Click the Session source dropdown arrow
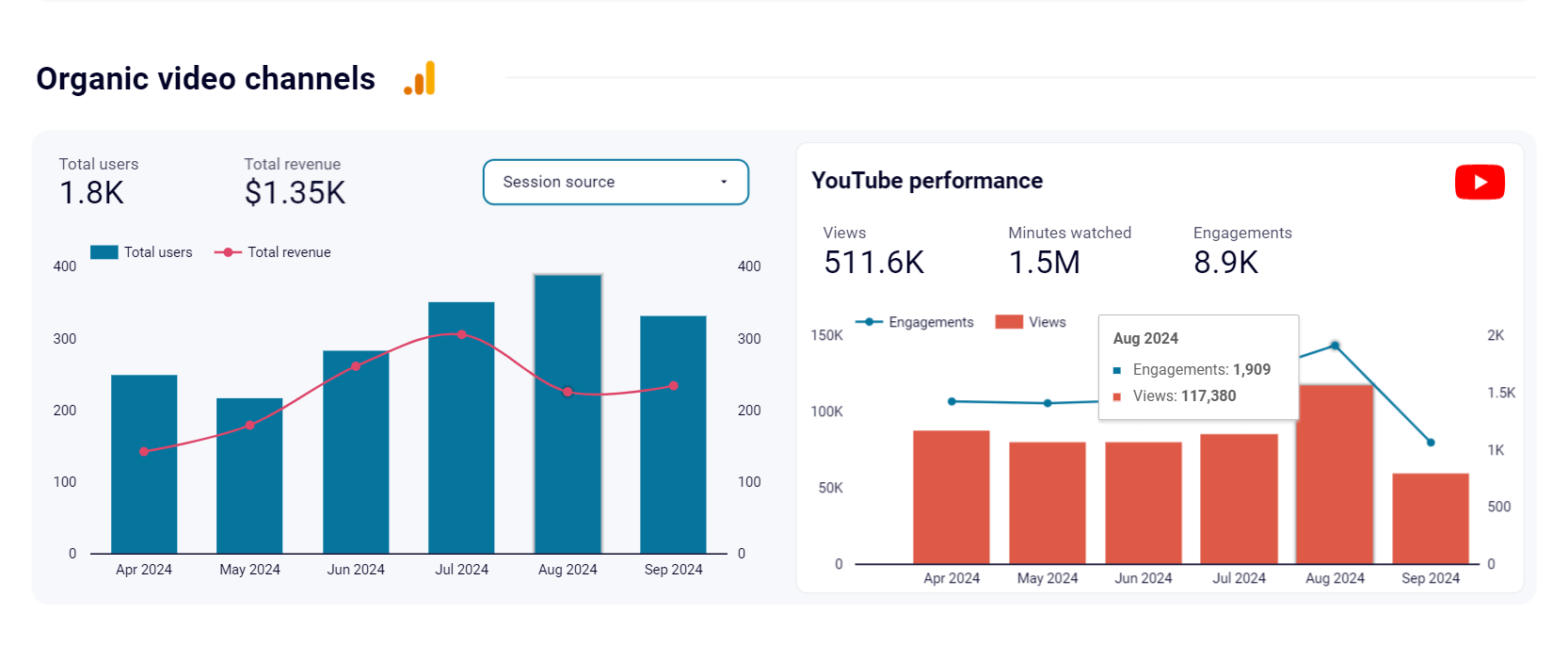The width and height of the screenshot is (1568, 645). pos(724,182)
